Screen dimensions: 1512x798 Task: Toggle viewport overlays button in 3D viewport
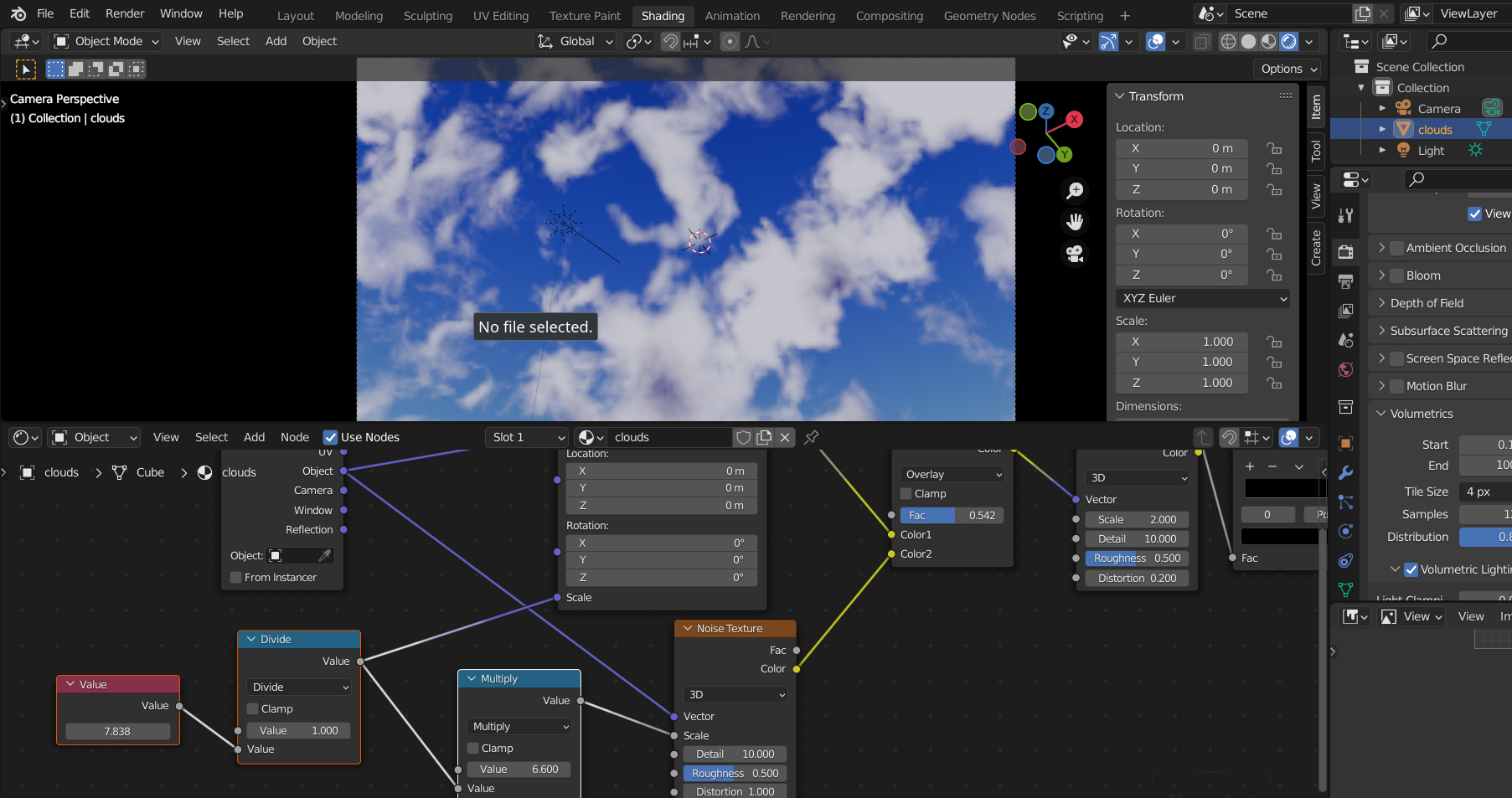[x=1156, y=41]
